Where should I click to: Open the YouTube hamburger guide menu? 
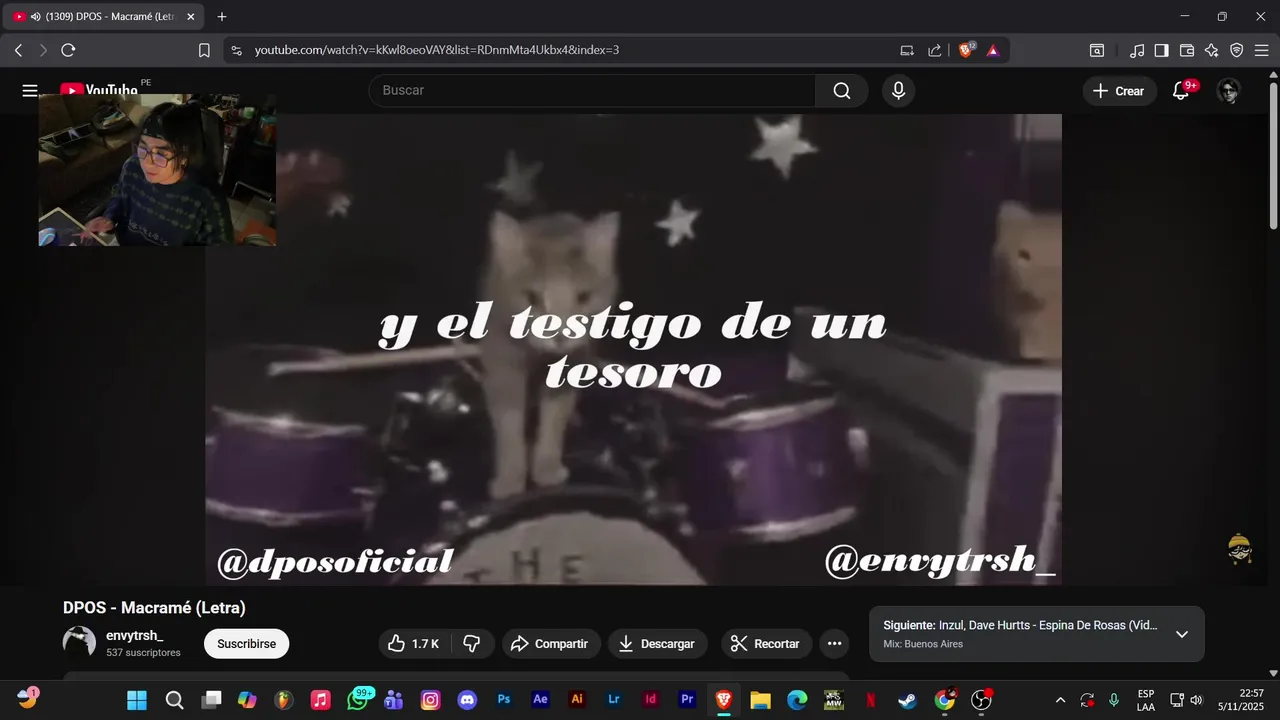click(x=30, y=91)
